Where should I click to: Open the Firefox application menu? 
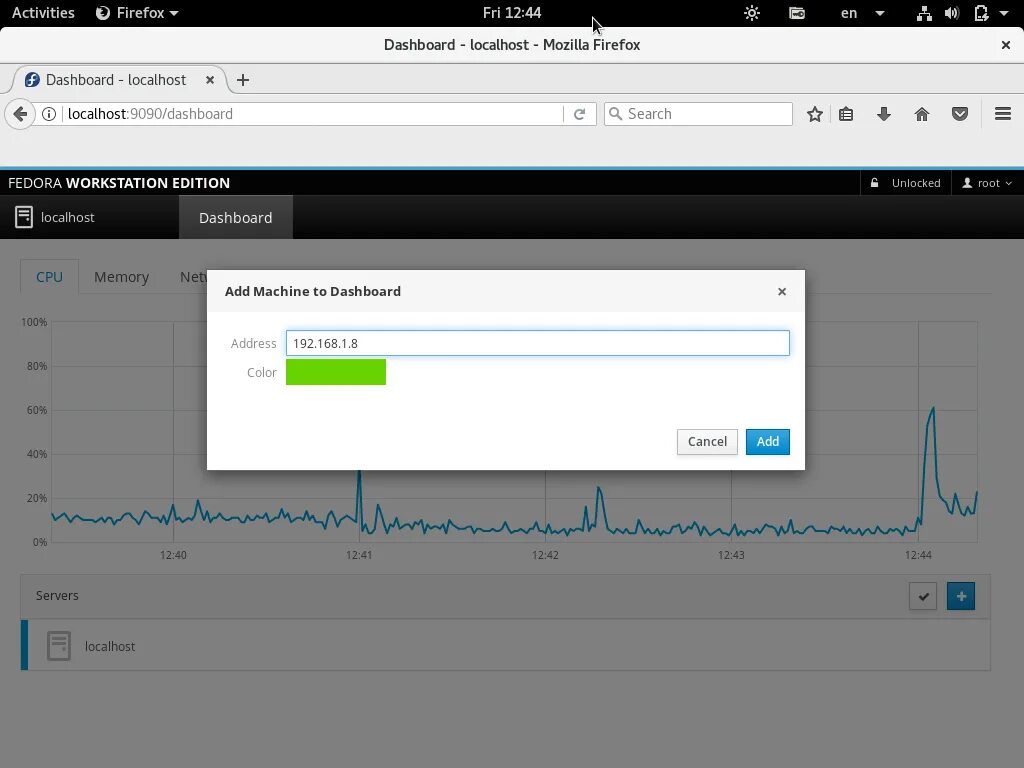[x=137, y=13]
